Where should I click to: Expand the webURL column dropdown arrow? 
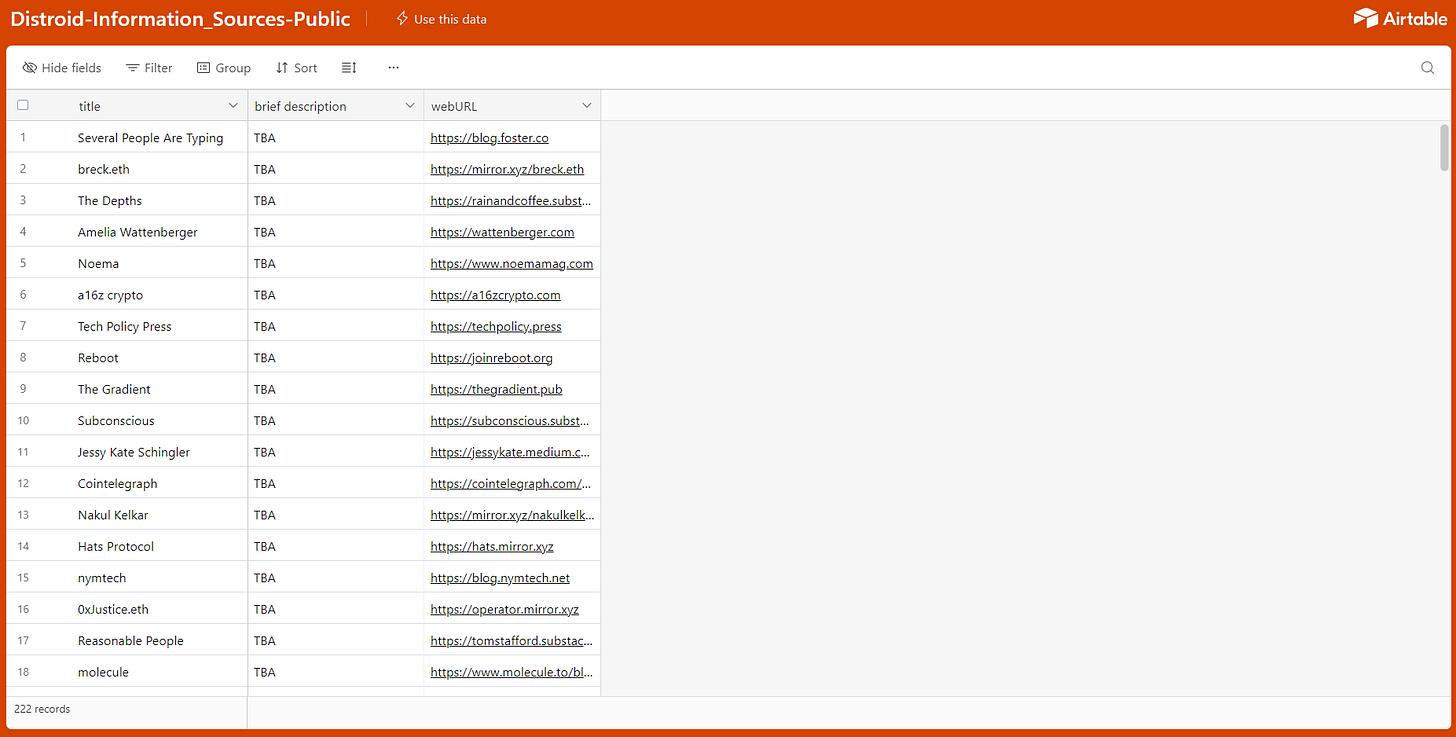(x=587, y=106)
